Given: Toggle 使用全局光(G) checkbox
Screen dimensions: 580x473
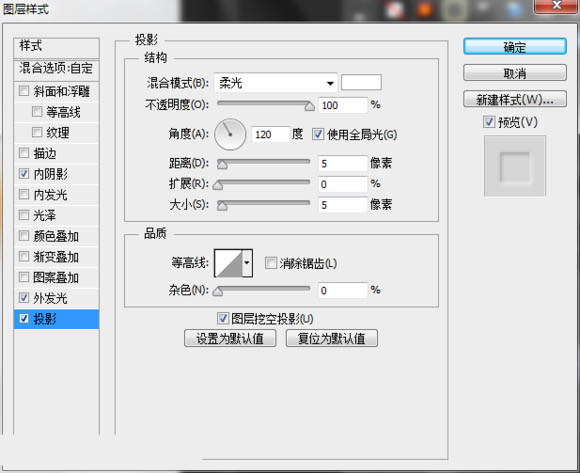Looking at the screenshot, I should 318,134.
